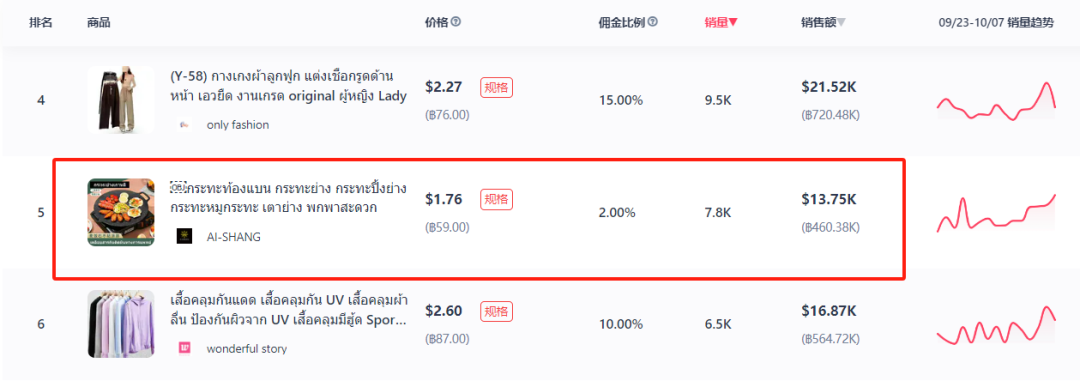The width and height of the screenshot is (1080, 387).
Task: Click the UV hoodie product thumbnail
Action: (x=121, y=324)
